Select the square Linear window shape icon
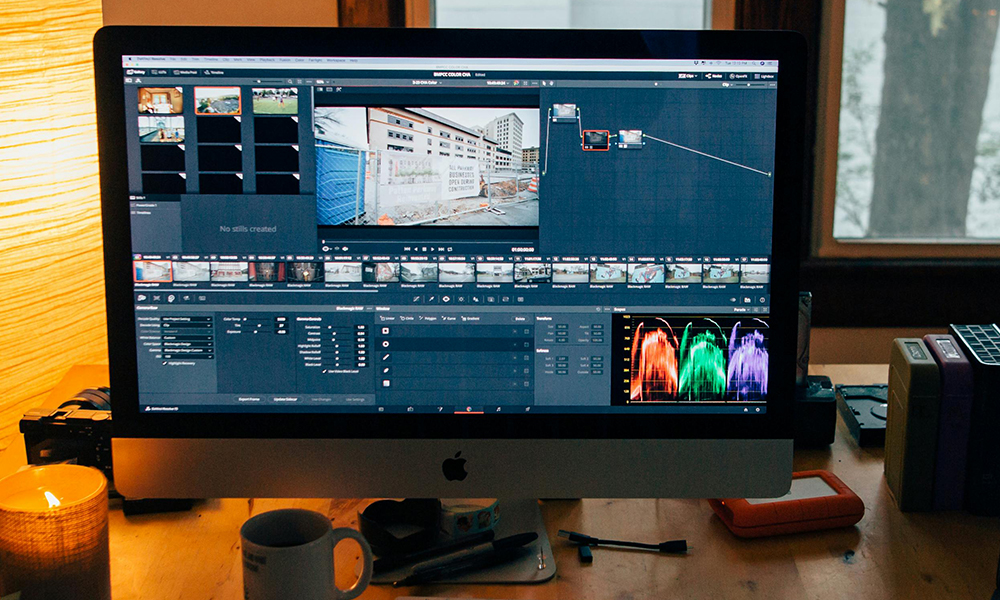This screenshot has height=600, width=1000. tap(386, 331)
